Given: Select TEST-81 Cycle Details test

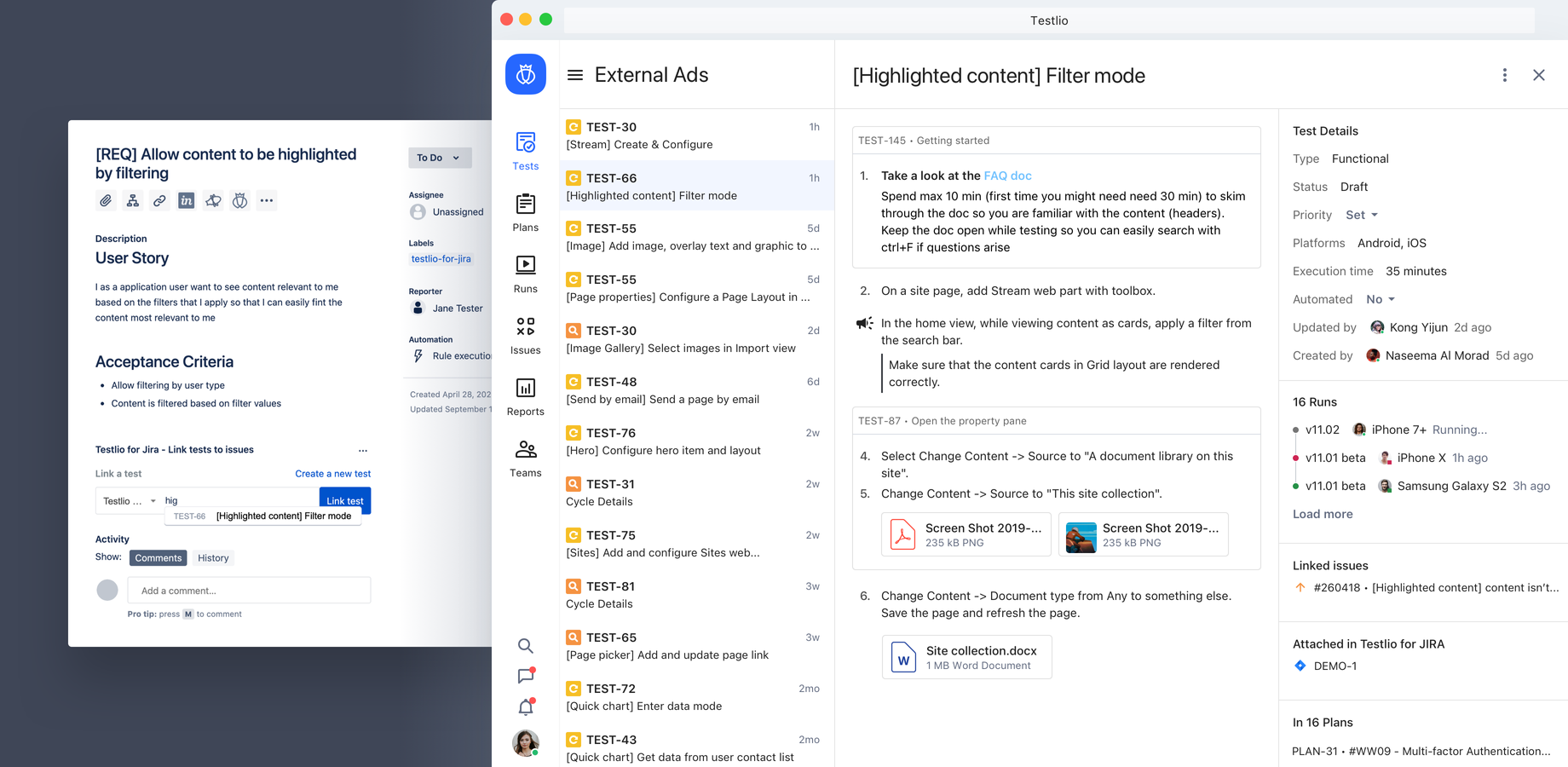Looking at the screenshot, I should click(x=696, y=595).
